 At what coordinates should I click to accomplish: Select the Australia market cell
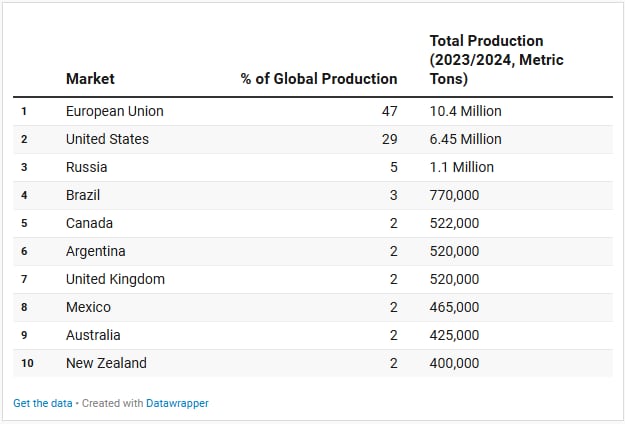click(93, 335)
